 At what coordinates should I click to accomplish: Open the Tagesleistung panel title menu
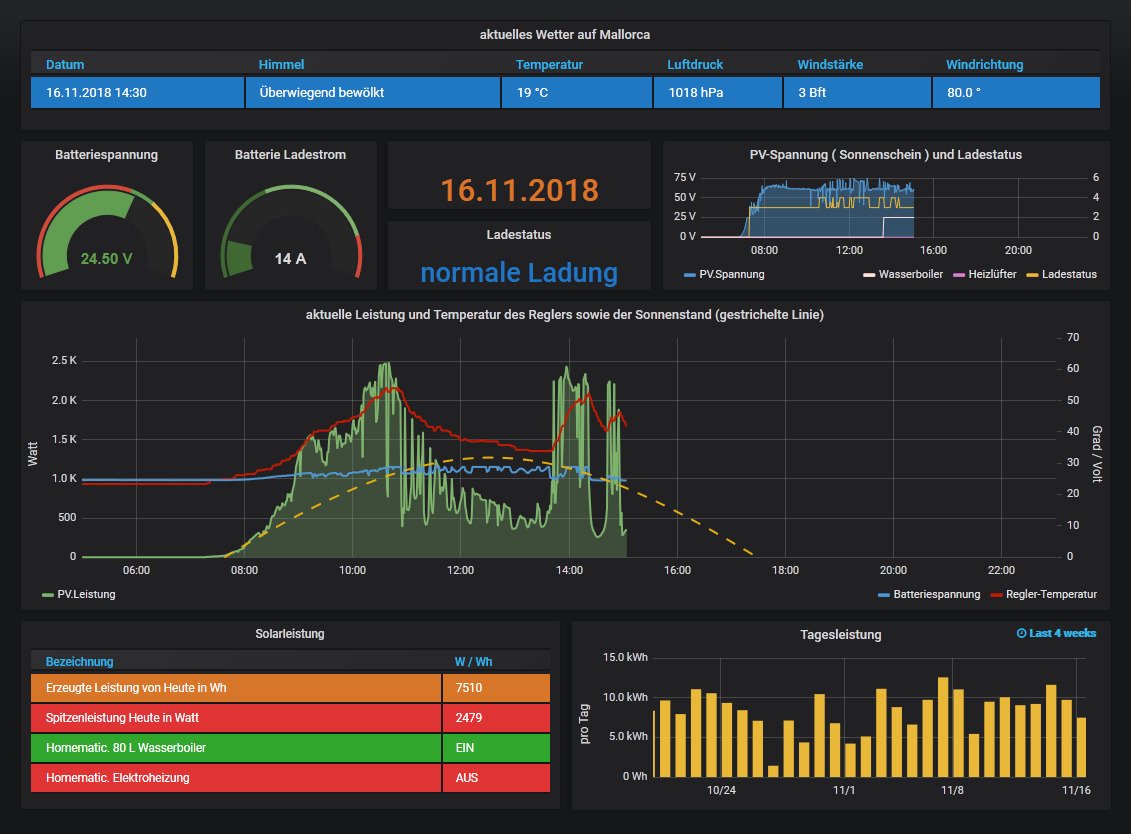coord(840,634)
